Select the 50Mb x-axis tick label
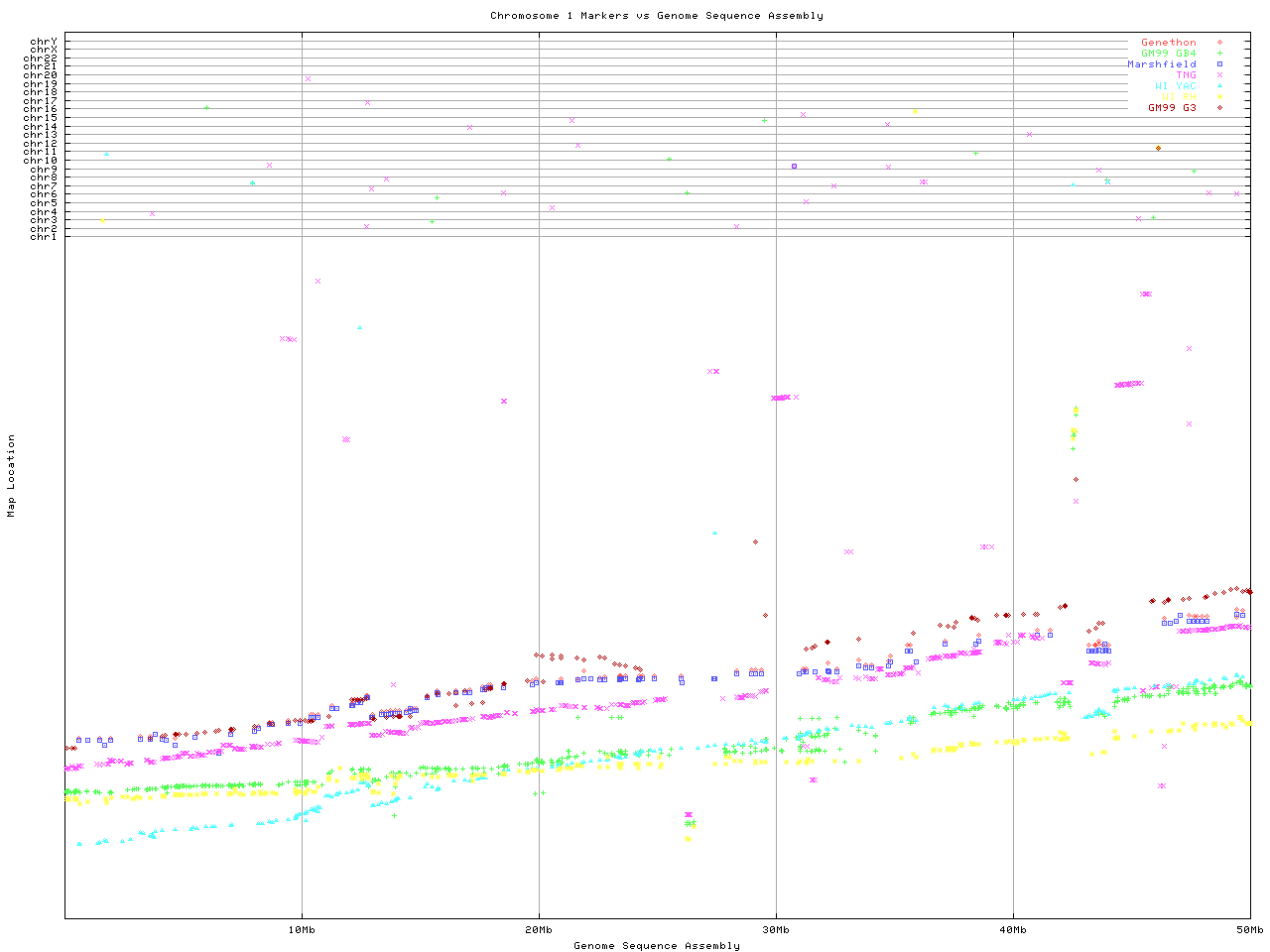This screenshot has height=952, width=1270. coord(1249,930)
